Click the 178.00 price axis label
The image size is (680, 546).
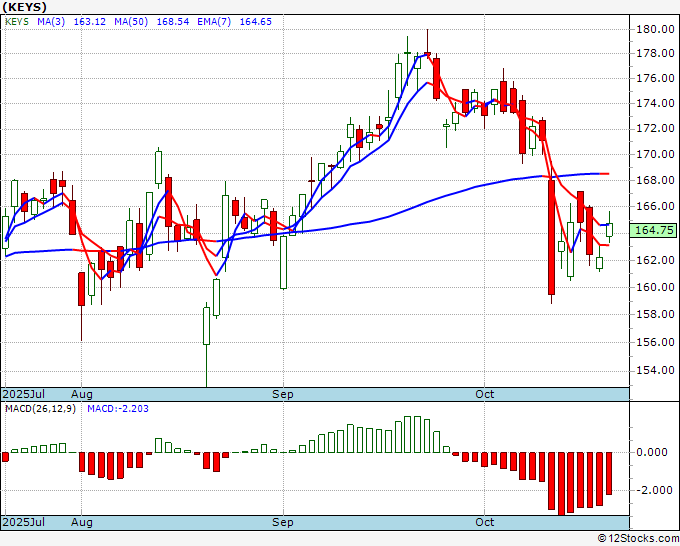tap(655, 53)
